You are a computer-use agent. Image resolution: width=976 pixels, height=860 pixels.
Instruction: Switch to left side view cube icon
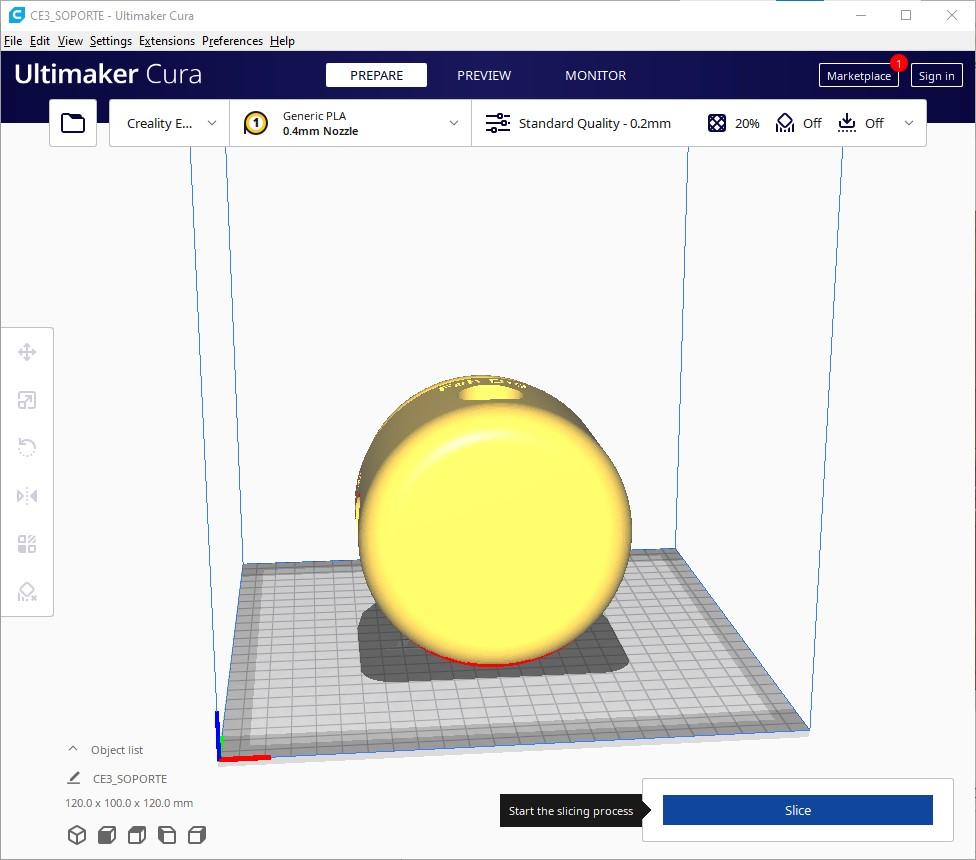coord(167,835)
